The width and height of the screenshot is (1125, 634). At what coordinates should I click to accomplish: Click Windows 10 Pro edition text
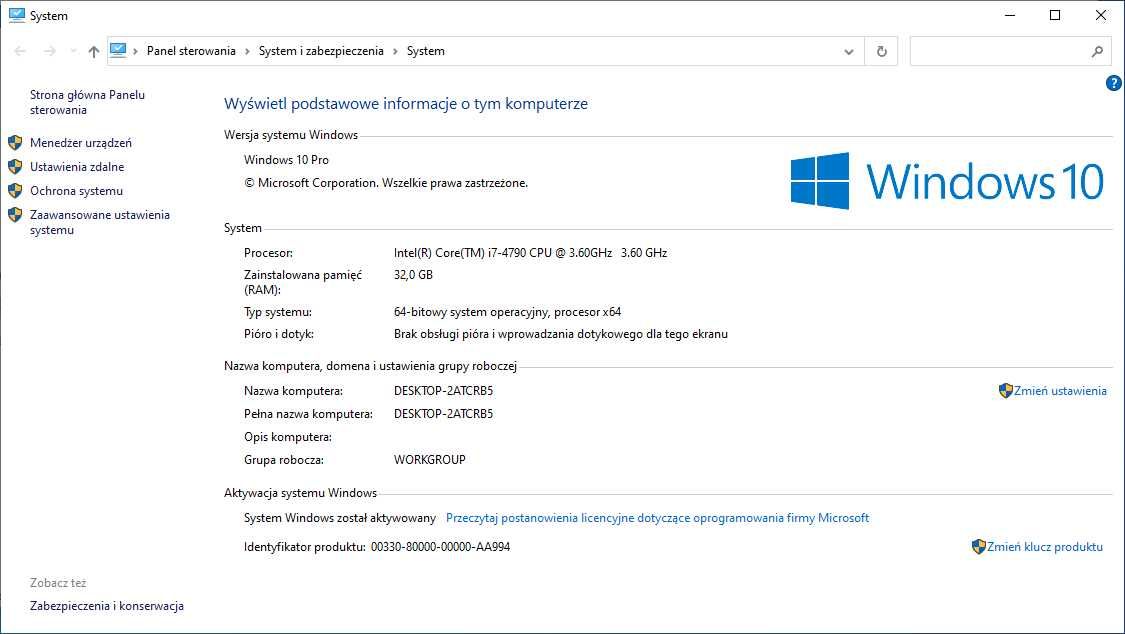[286, 160]
